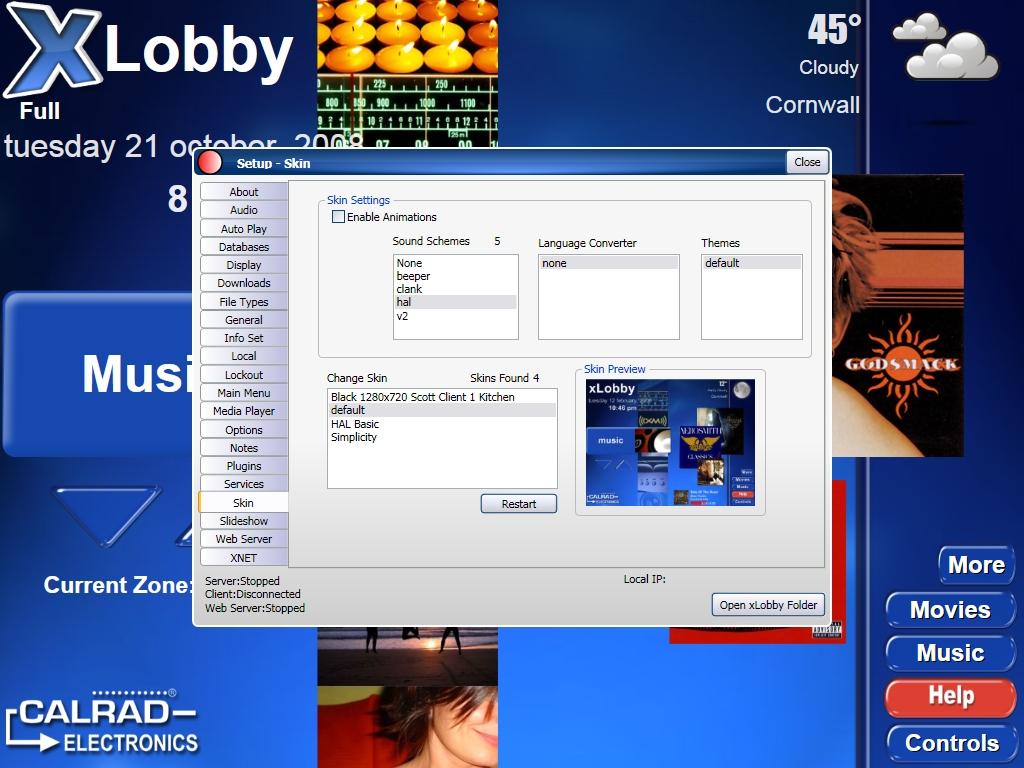
Task: Choose Black 1280x720 Scott Client 1 Kitchen skin
Action: coord(442,396)
